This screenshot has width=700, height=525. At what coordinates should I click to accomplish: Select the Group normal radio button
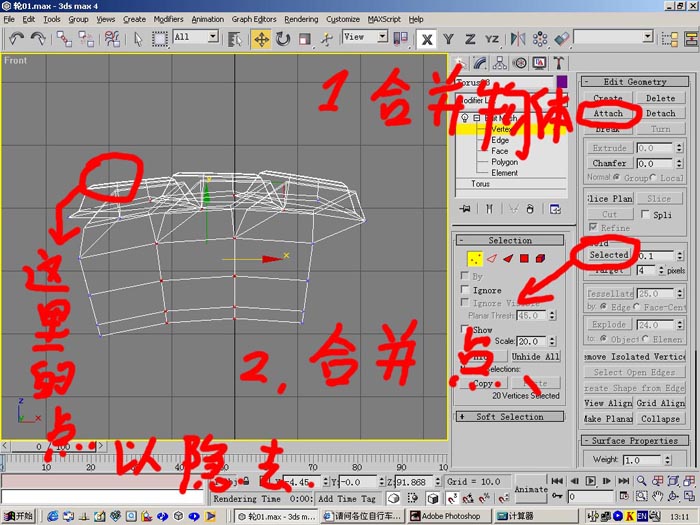(617, 177)
